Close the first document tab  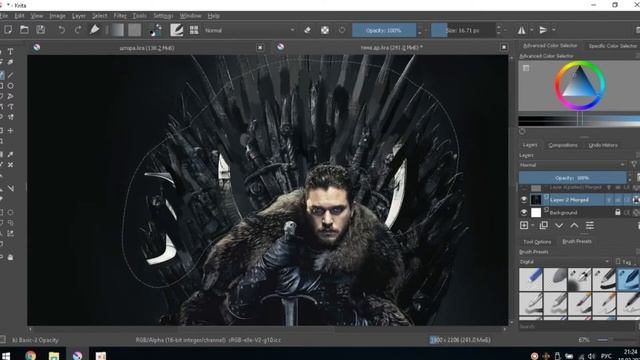tap(260, 48)
